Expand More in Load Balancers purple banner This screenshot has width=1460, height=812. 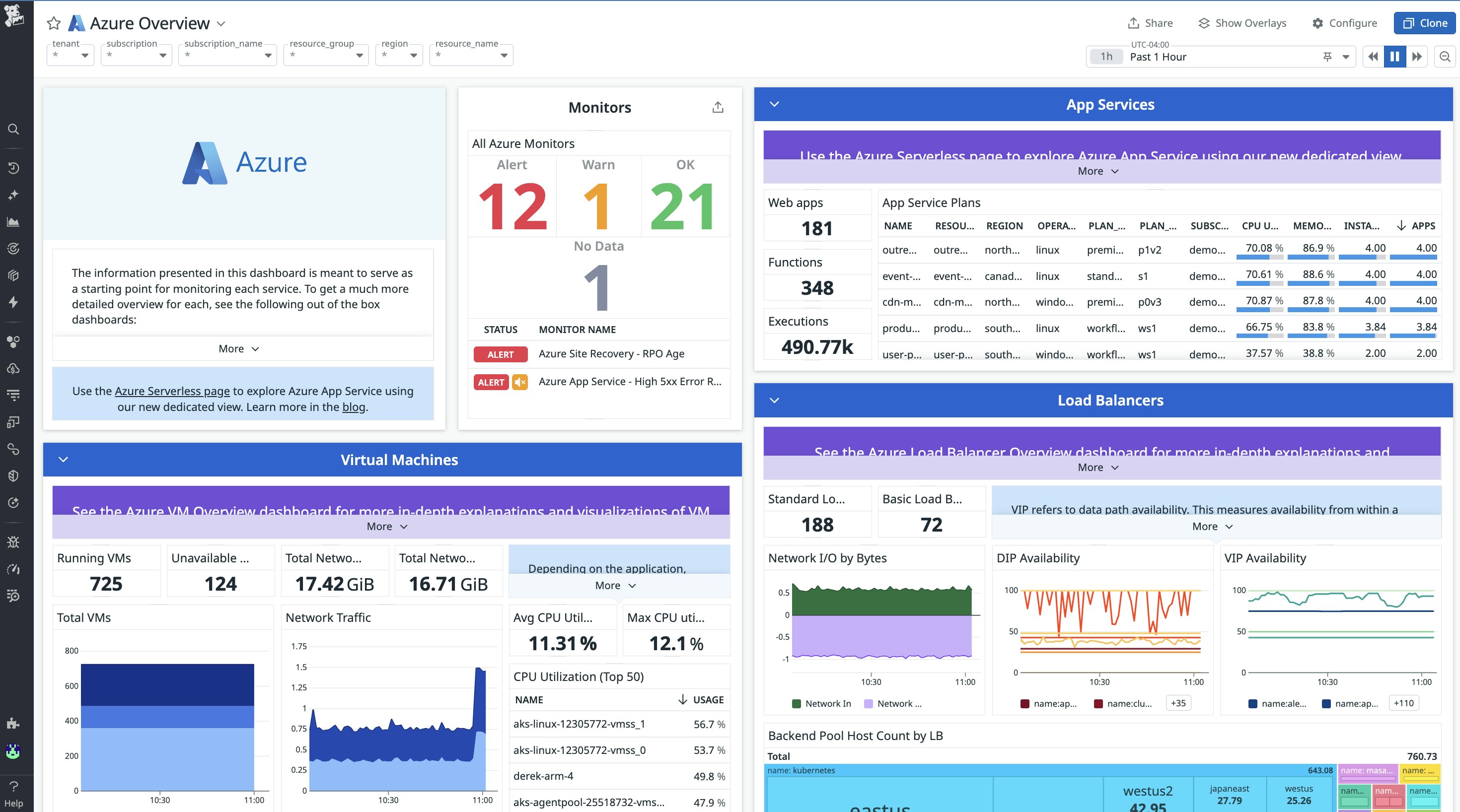pyautogui.click(x=1098, y=468)
